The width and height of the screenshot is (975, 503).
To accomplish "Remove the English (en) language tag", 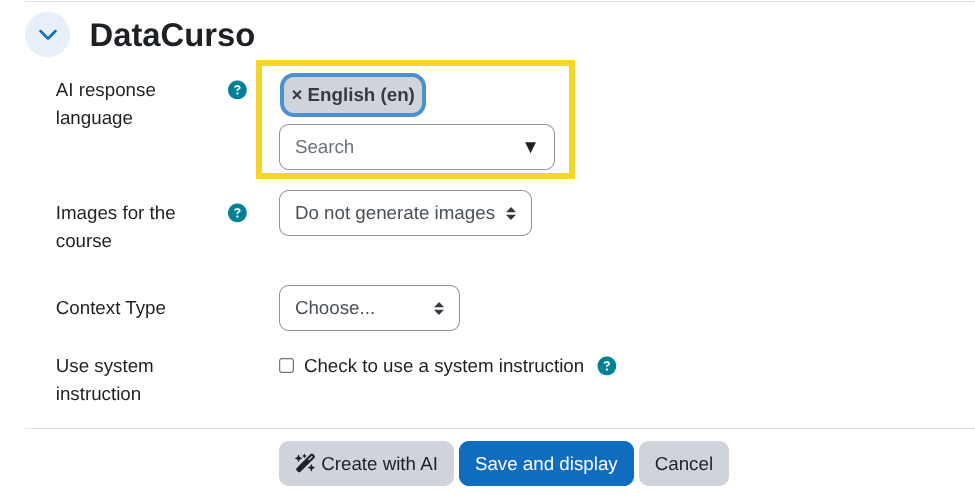I will pos(297,95).
